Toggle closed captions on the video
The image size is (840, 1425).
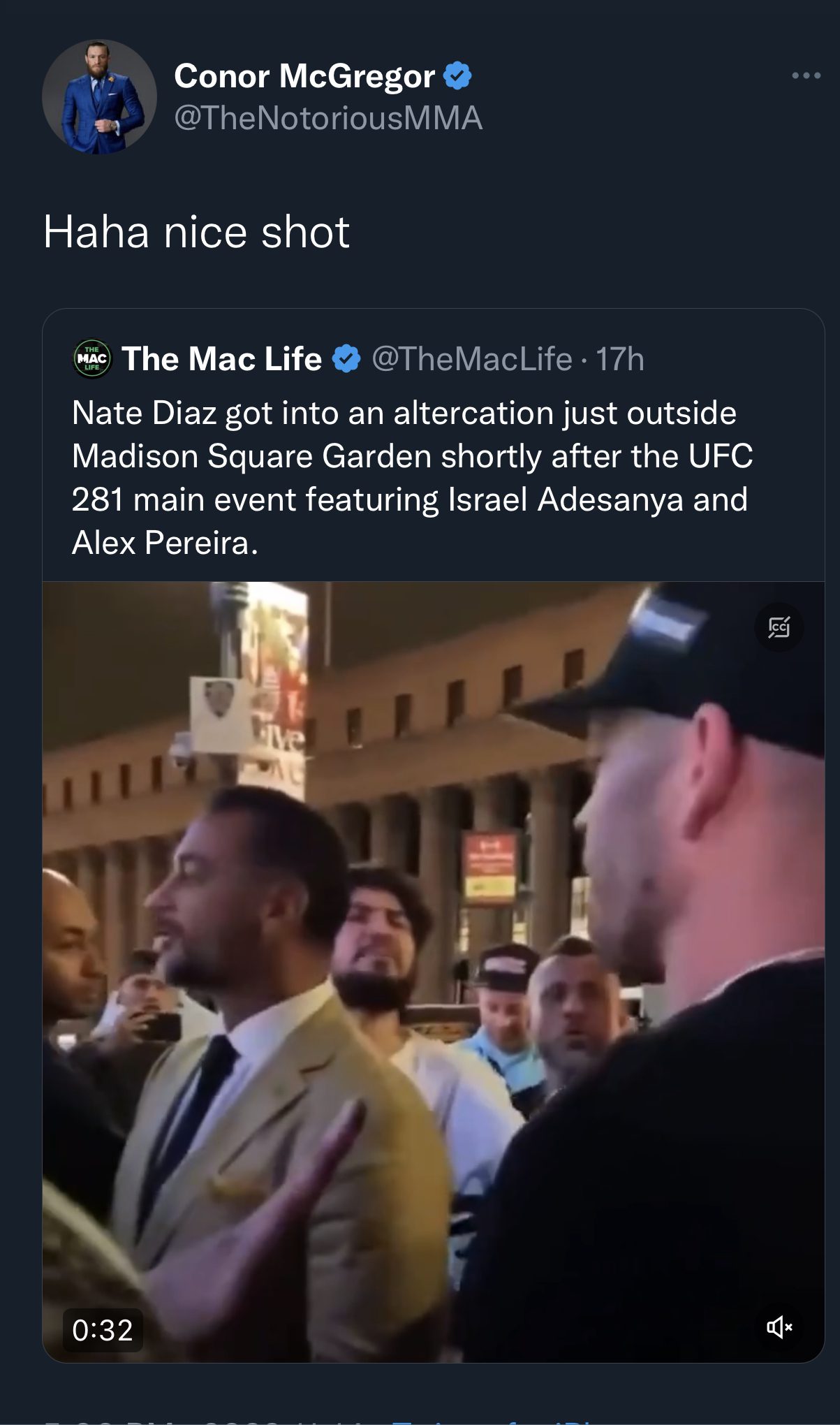[779, 627]
